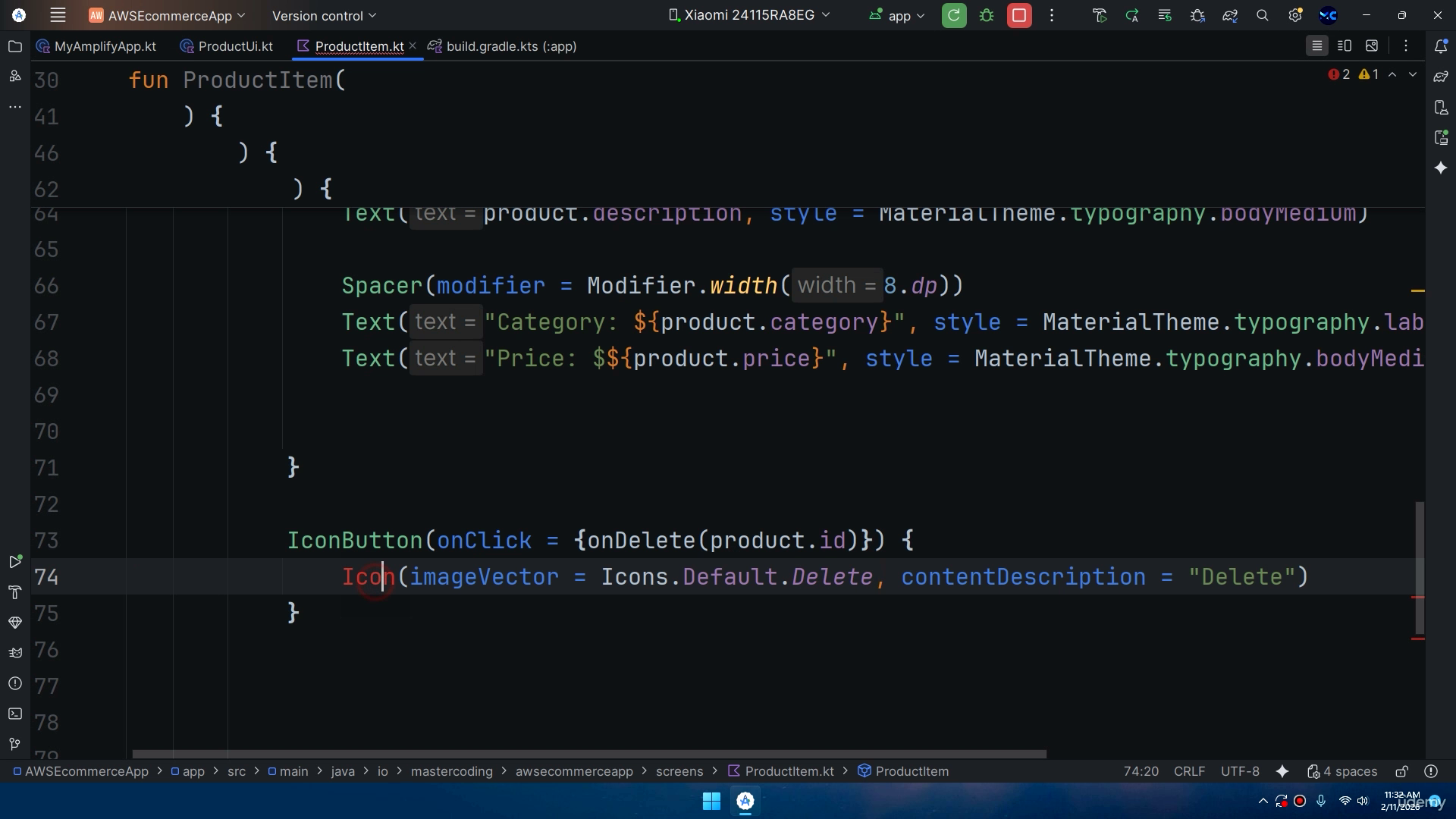The image size is (1456, 819).
Task: Toggle file read-only lock in status bar
Action: click(x=1402, y=771)
